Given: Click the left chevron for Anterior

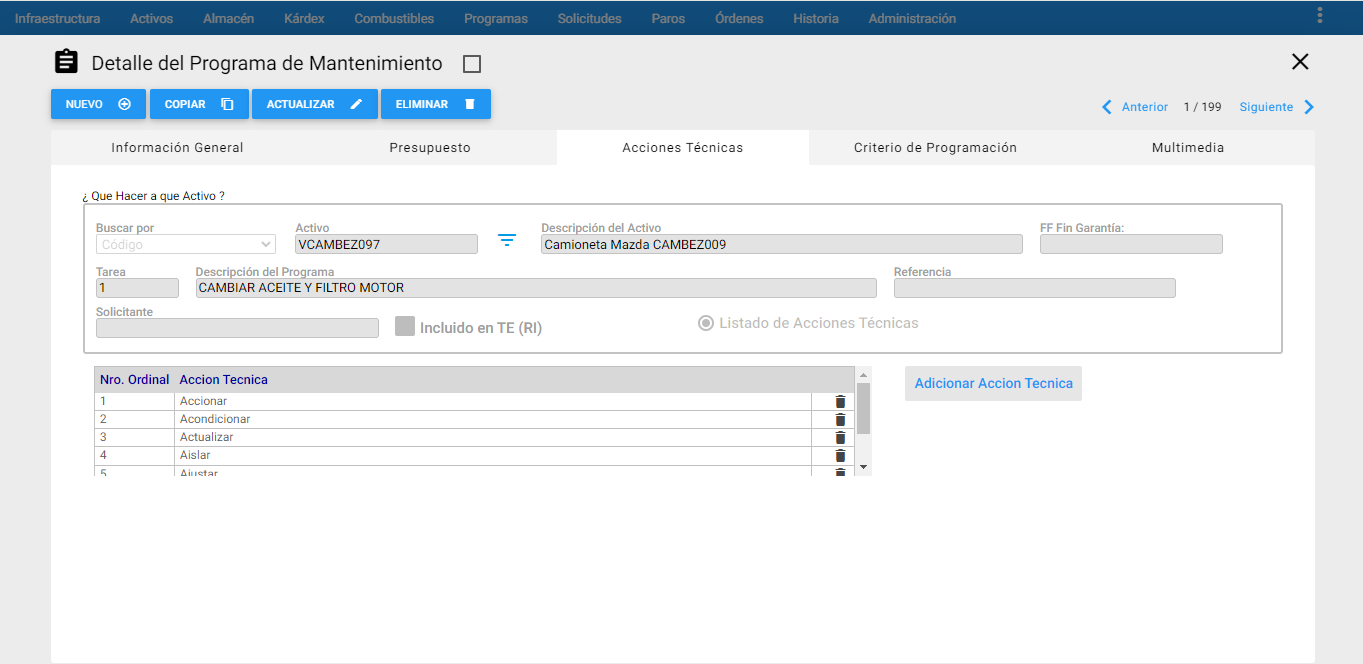Looking at the screenshot, I should [1107, 107].
